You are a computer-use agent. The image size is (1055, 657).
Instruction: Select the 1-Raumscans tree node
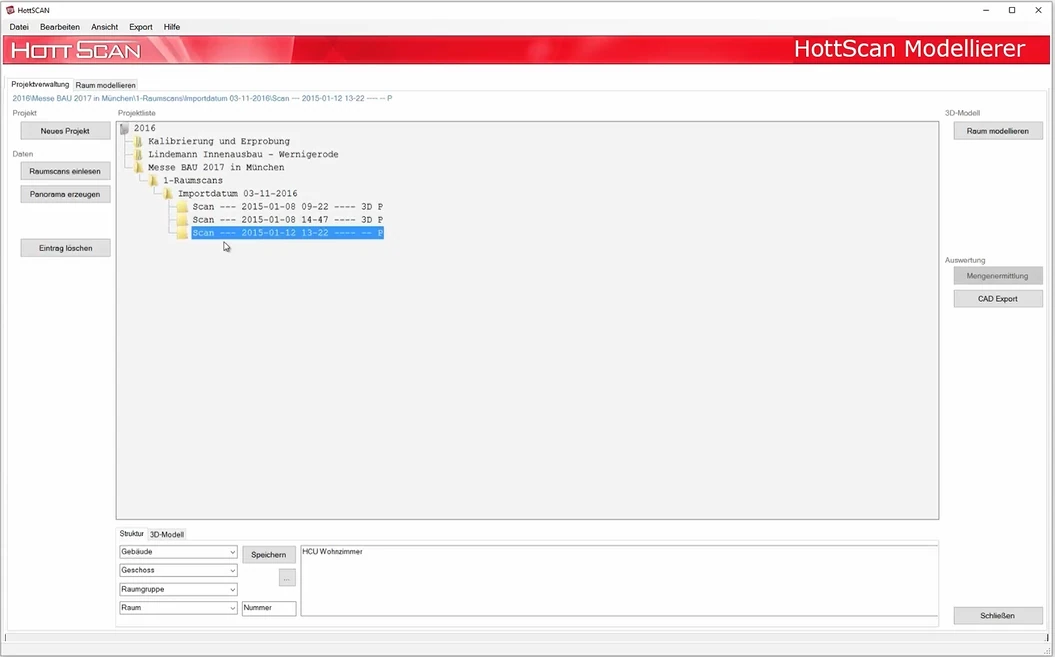click(x=193, y=180)
